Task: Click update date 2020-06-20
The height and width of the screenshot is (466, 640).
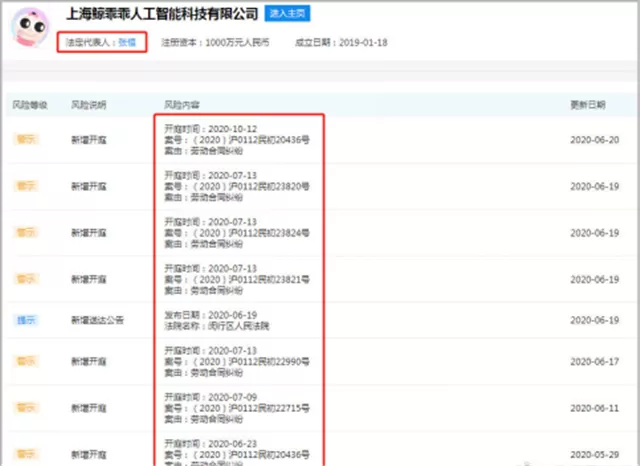Action: coord(595,140)
